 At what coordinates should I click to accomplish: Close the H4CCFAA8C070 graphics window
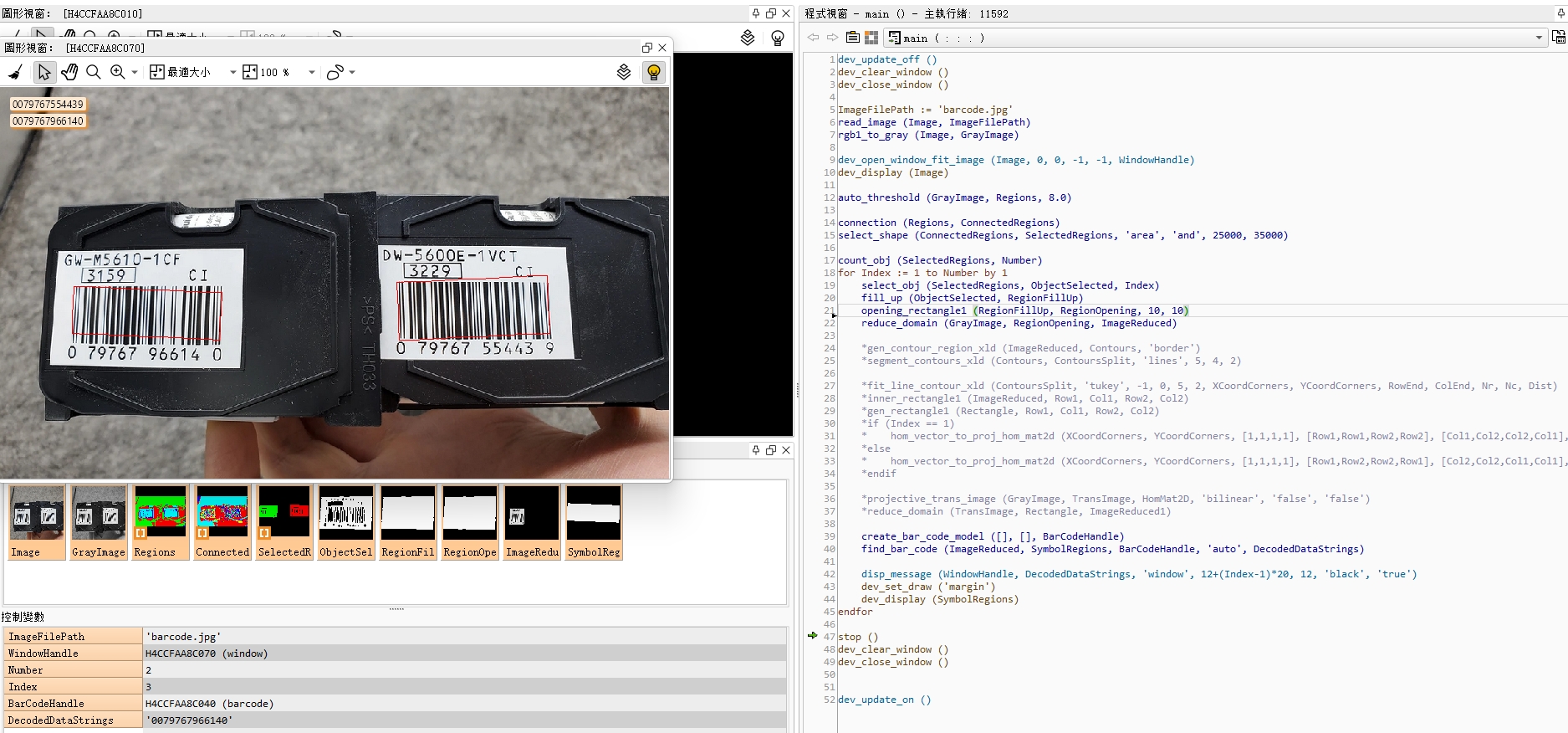point(662,48)
